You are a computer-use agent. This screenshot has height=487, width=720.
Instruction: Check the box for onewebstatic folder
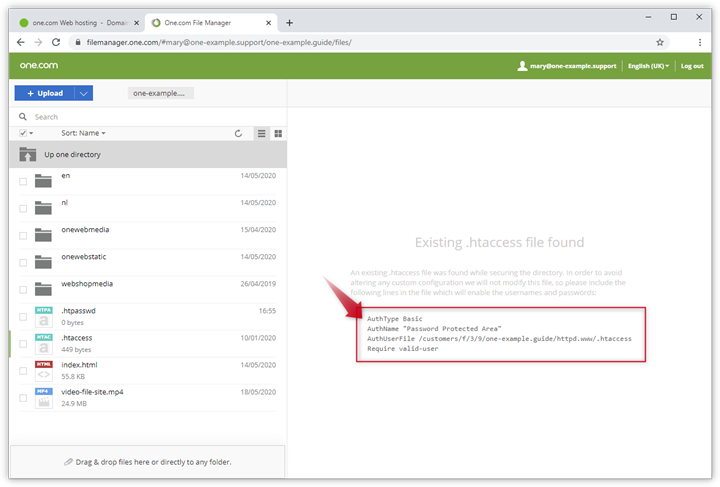tap(23, 263)
